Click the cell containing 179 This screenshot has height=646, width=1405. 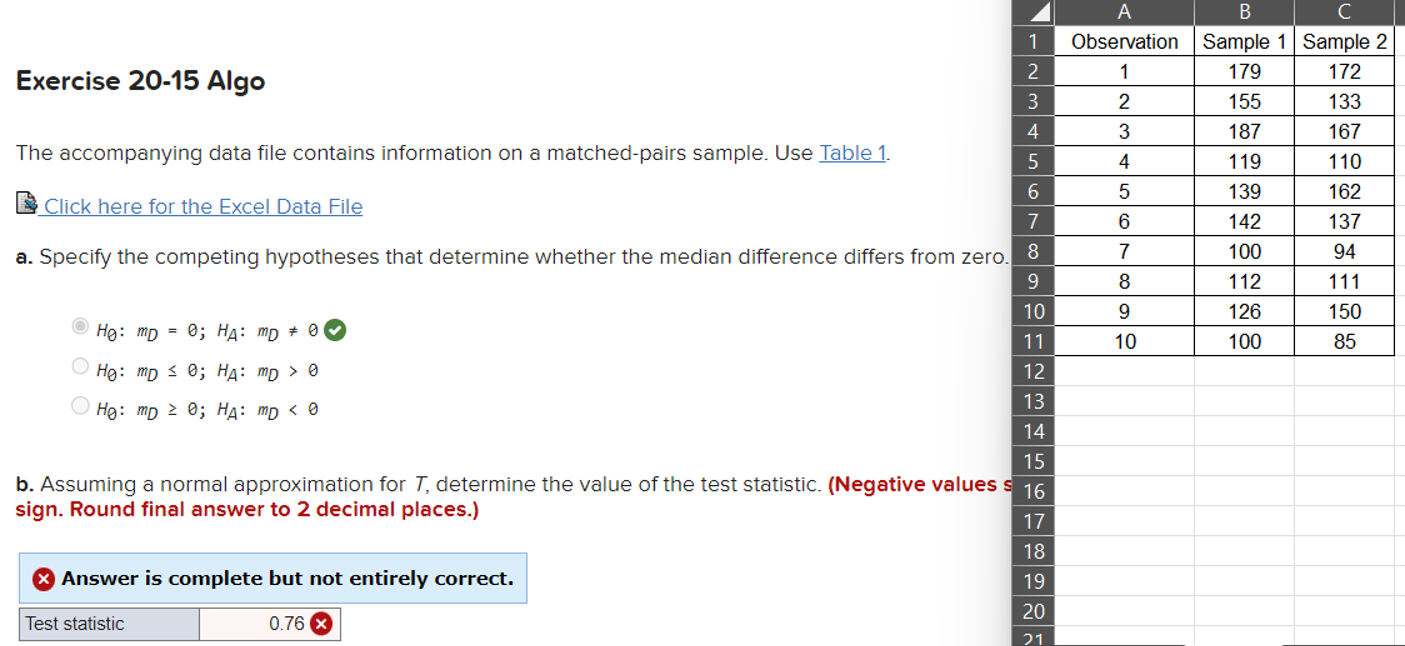click(1244, 71)
